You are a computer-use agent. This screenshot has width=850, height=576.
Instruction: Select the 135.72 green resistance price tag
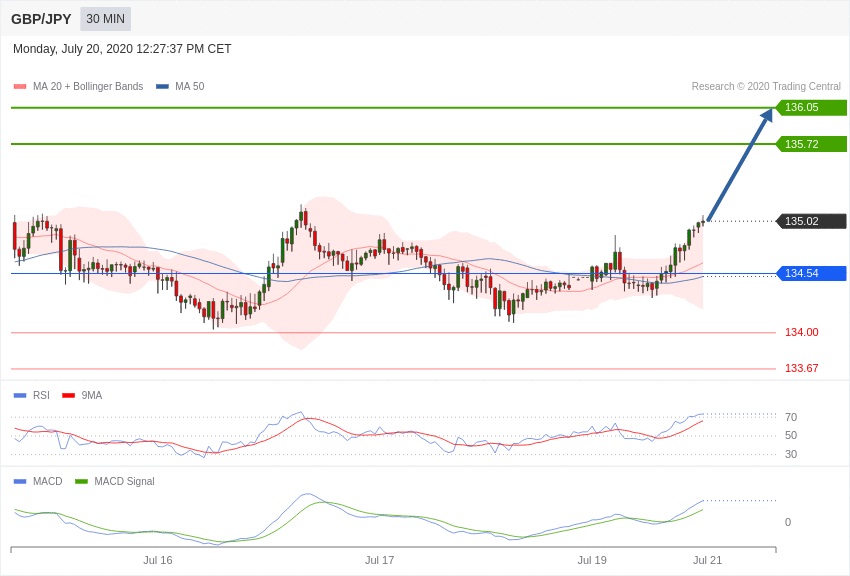(x=811, y=144)
